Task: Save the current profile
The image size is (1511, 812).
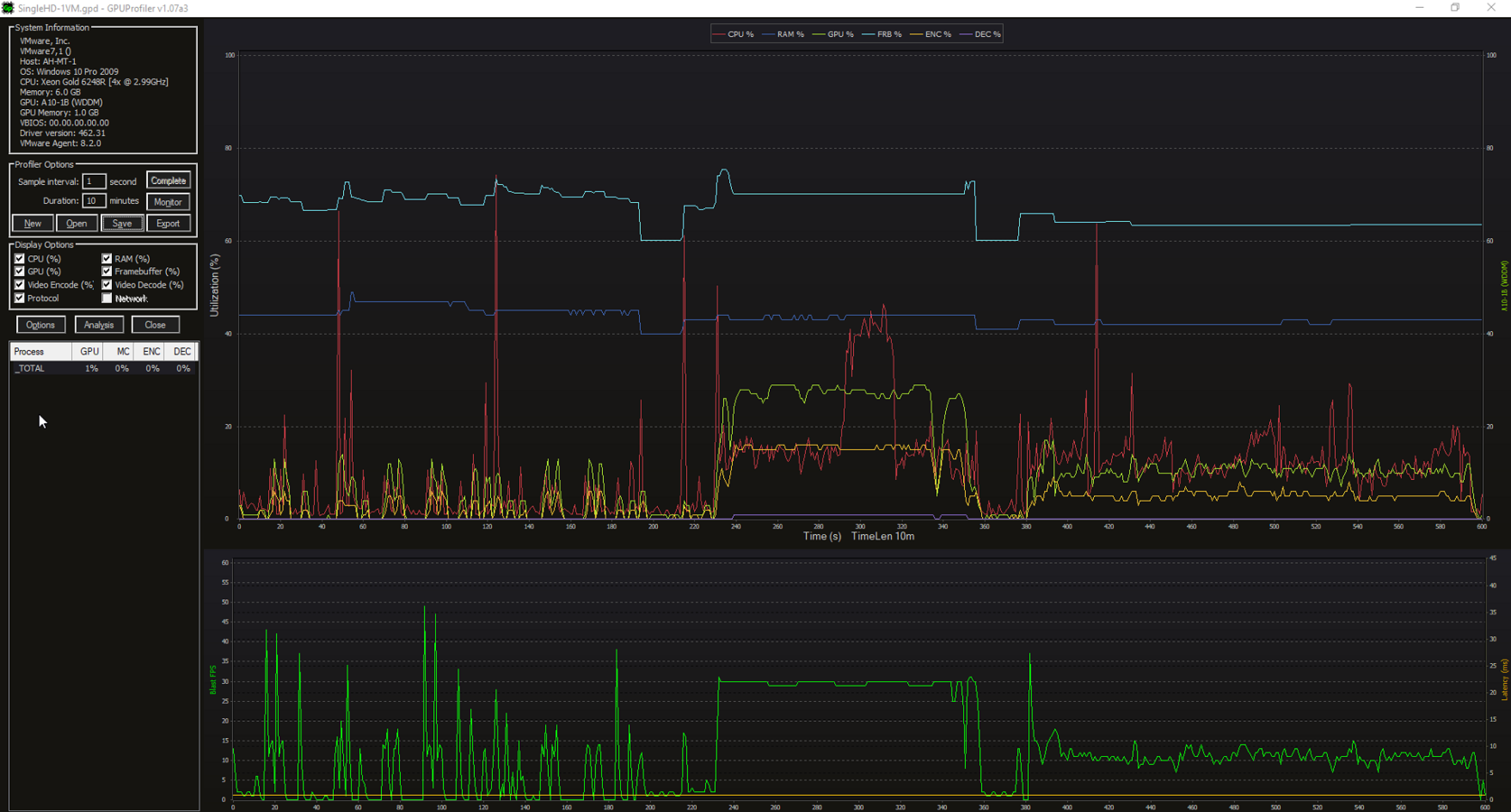Action: [x=122, y=223]
